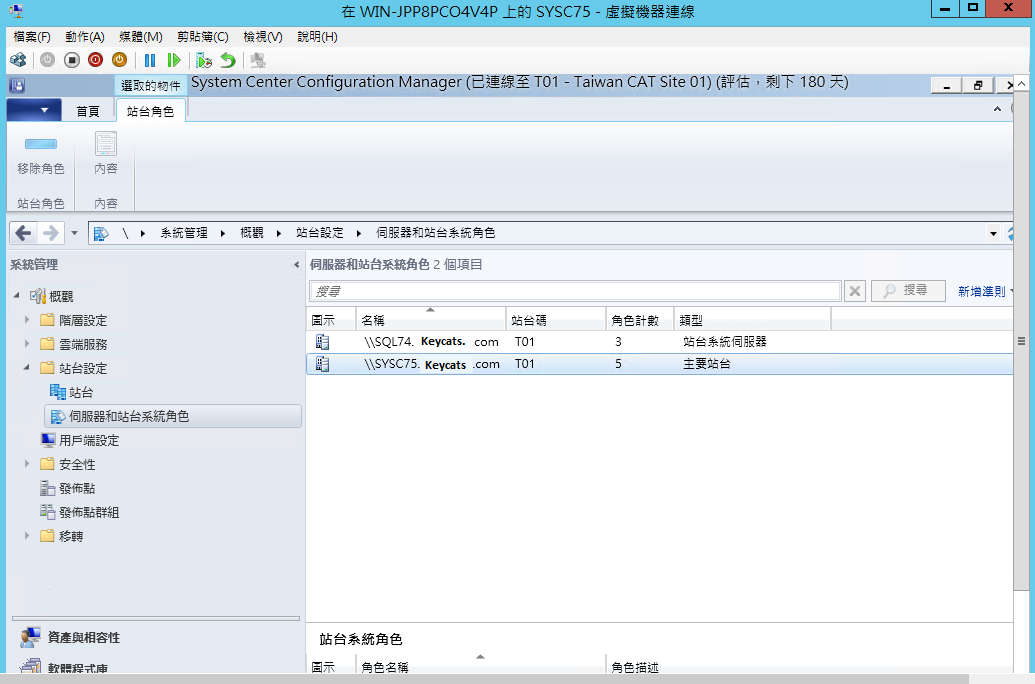Click the green Reset VM icon

coord(174,60)
